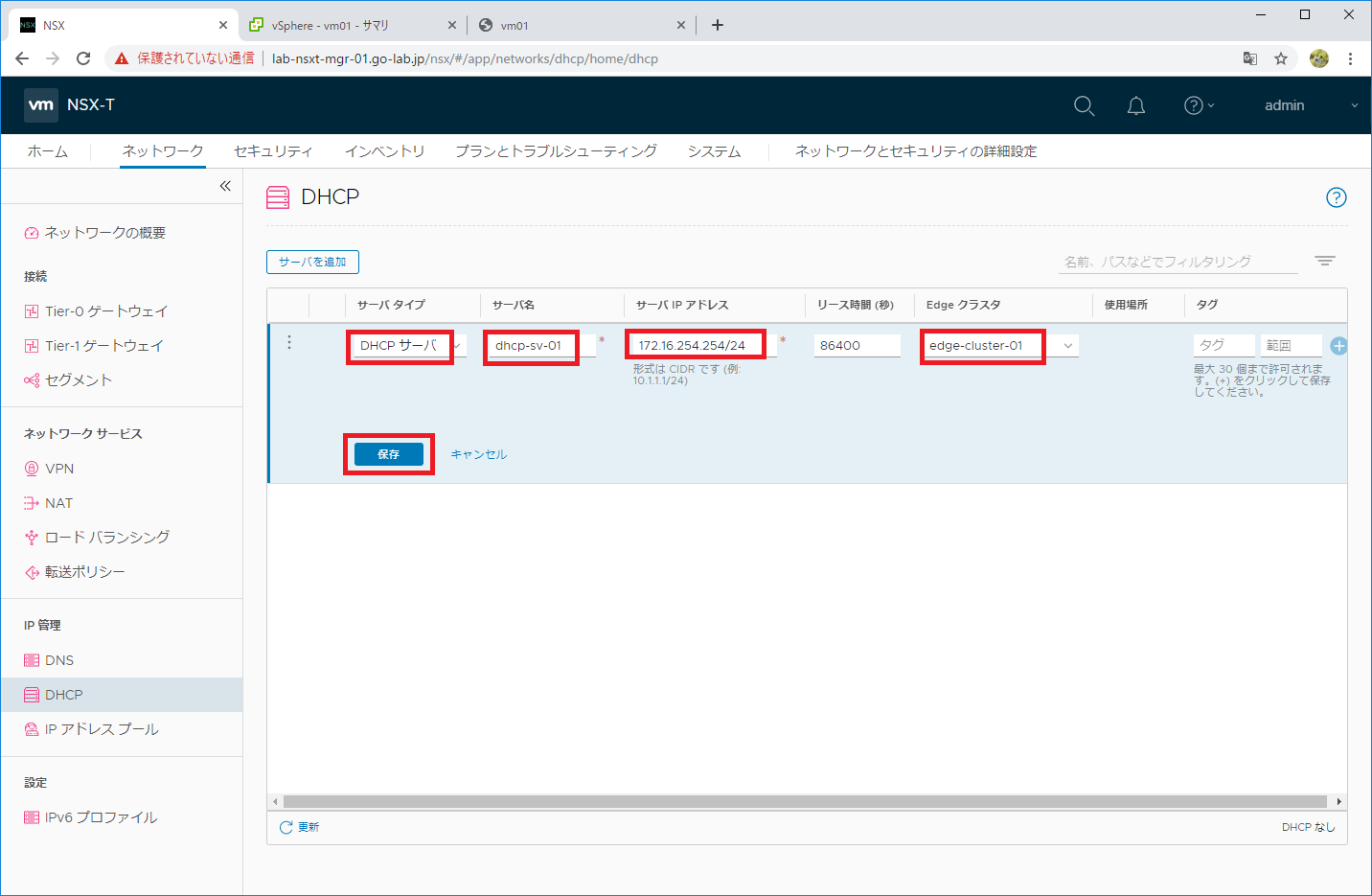
Task: Switch to セキュリティ tab
Action: tap(273, 151)
